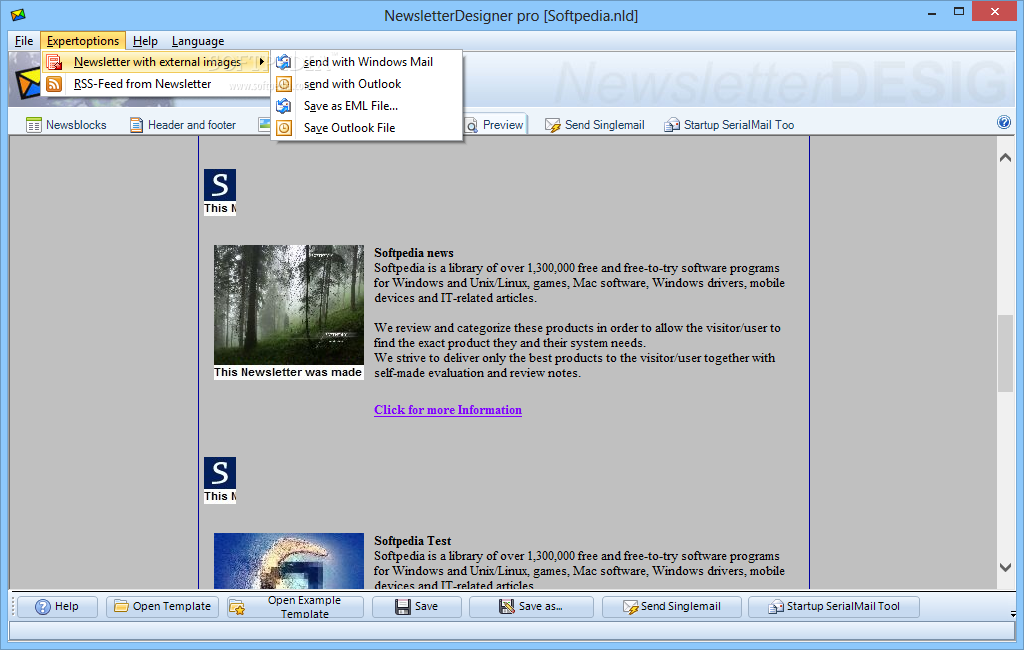
Task: Click the application icon in title bar
Action: pos(18,14)
